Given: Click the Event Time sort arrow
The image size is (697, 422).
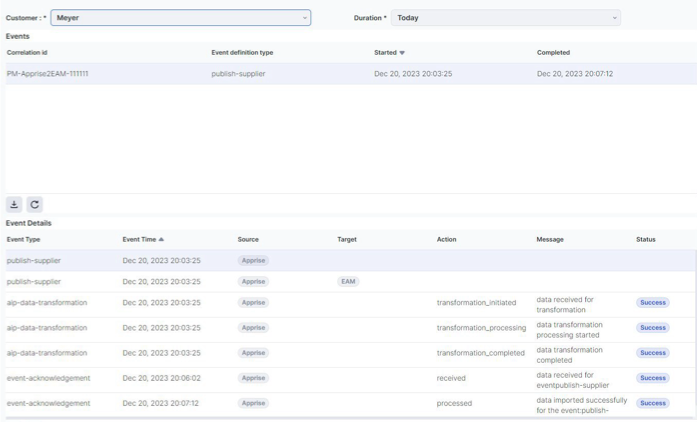Looking at the screenshot, I should click(x=162, y=240).
